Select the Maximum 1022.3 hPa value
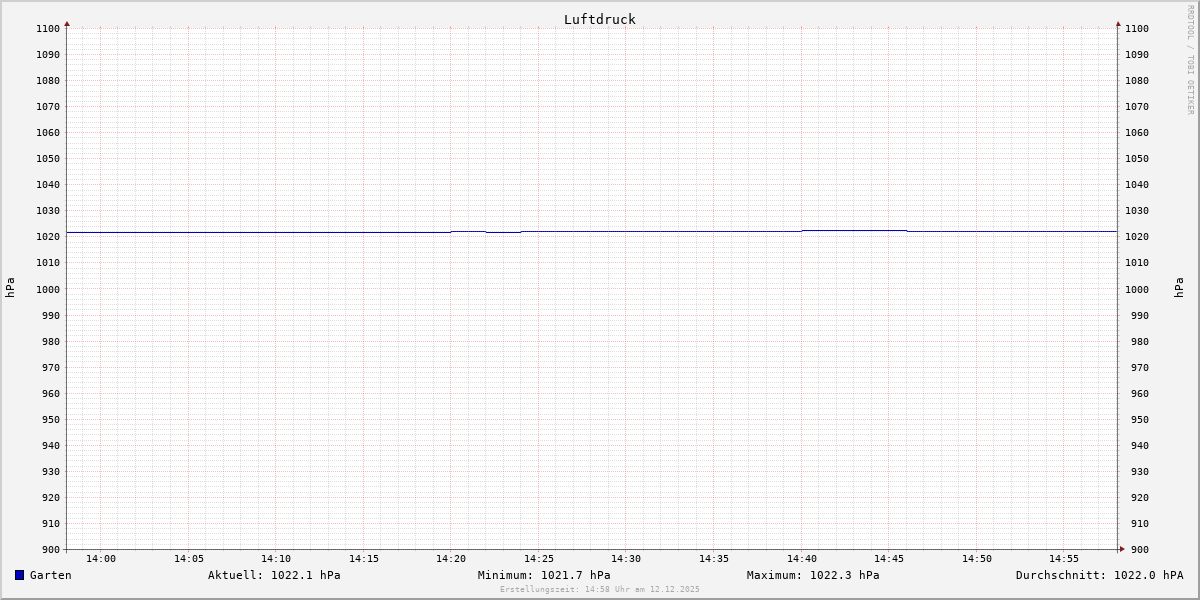Screen dimensions: 1200x600 pyautogui.click(x=813, y=575)
